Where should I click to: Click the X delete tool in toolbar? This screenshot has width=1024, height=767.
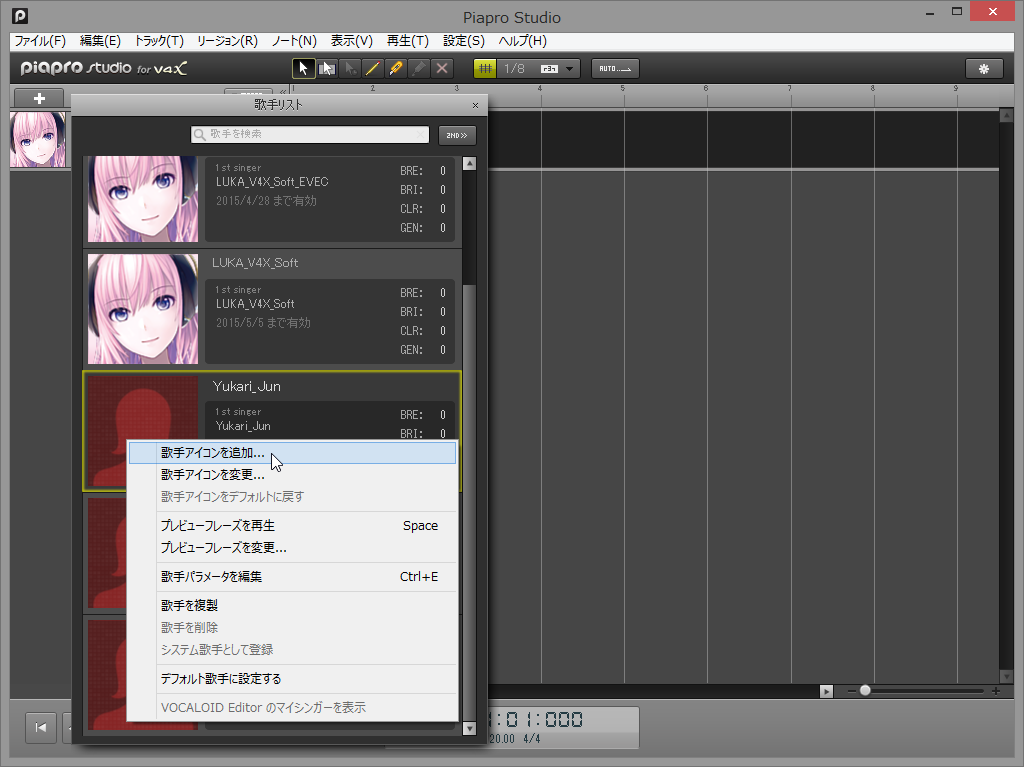coord(442,69)
